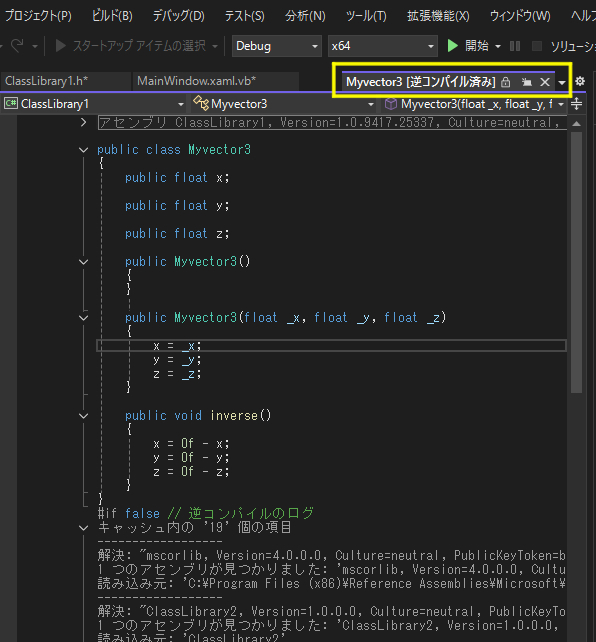Click the editor vertical scrollbar thumb

[x=576, y=262]
